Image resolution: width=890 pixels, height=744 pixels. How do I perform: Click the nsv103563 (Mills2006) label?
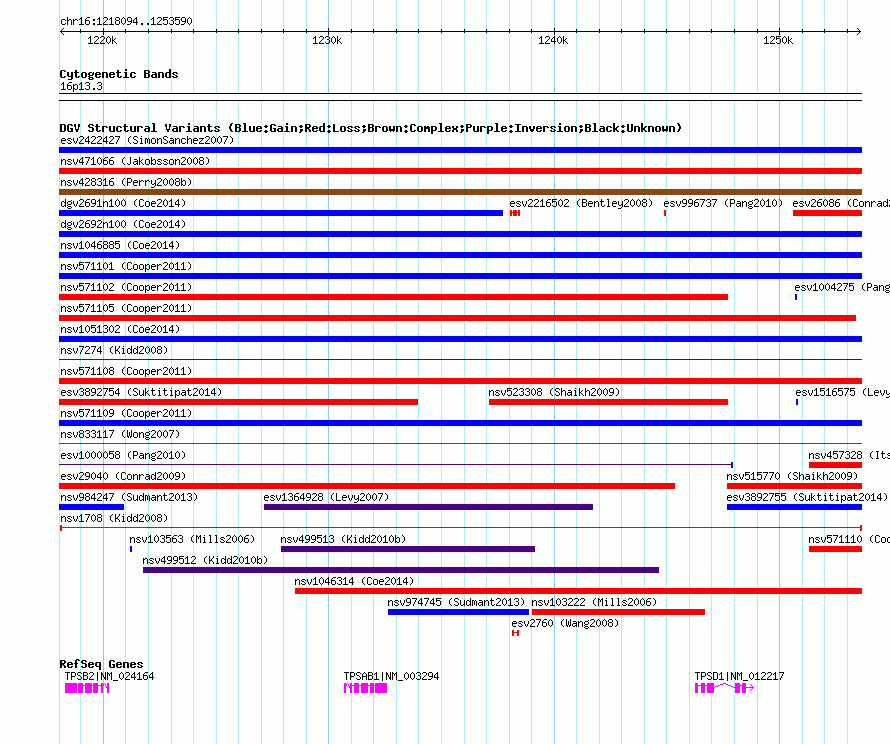192,539
